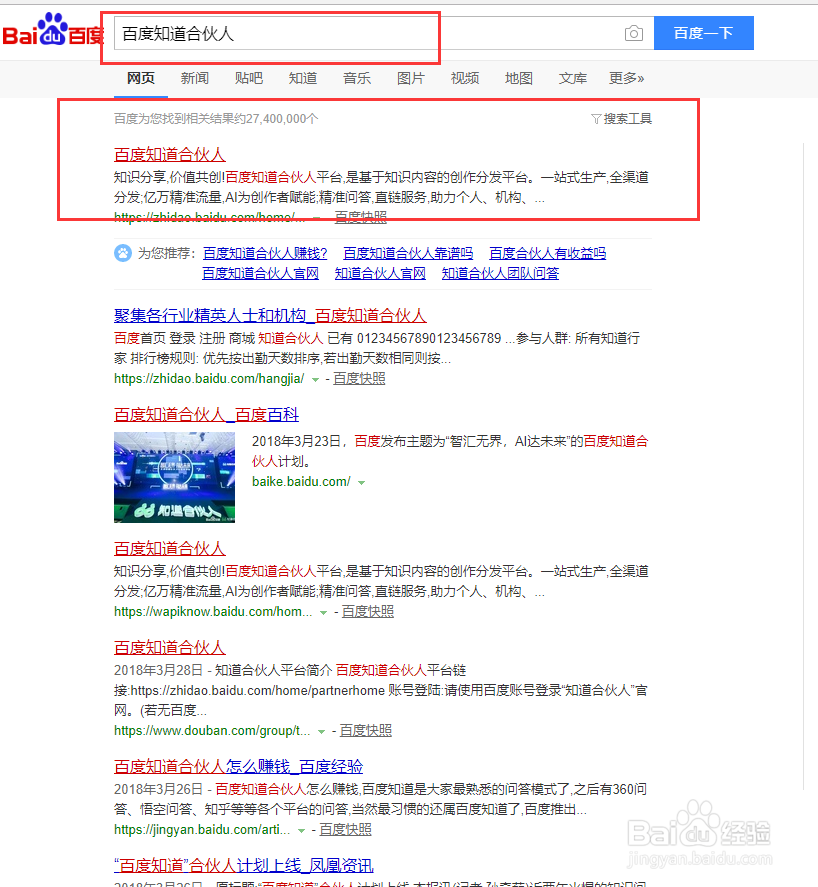
Task: Click suggestion 百度知道合伙人靠谱吗
Action: point(408,253)
